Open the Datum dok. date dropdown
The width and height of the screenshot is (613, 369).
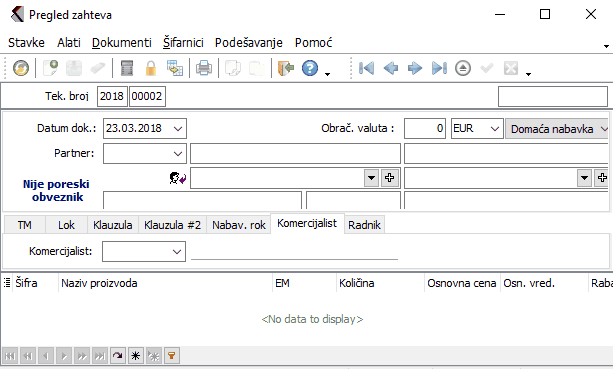click(x=178, y=129)
